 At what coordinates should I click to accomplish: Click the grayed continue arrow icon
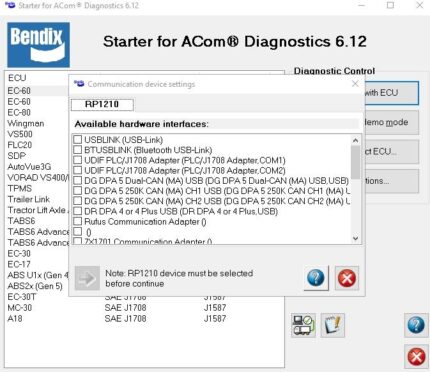click(87, 278)
